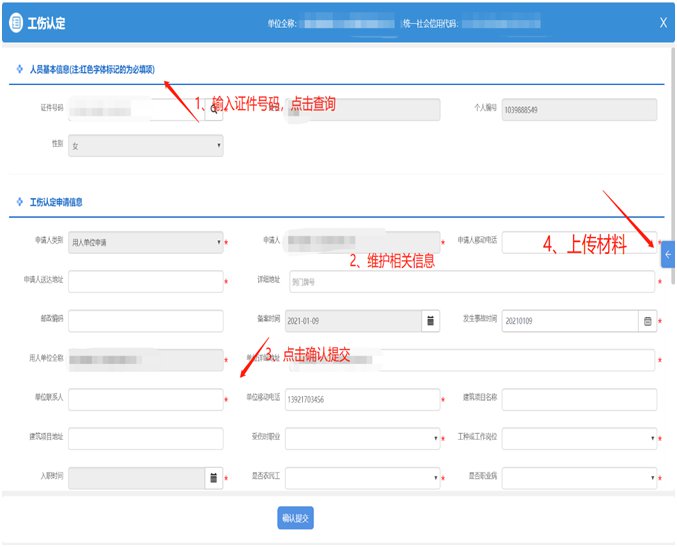Click the 邮政编码 text box
Viewport: 677px width, 547px height.
click(x=145, y=321)
